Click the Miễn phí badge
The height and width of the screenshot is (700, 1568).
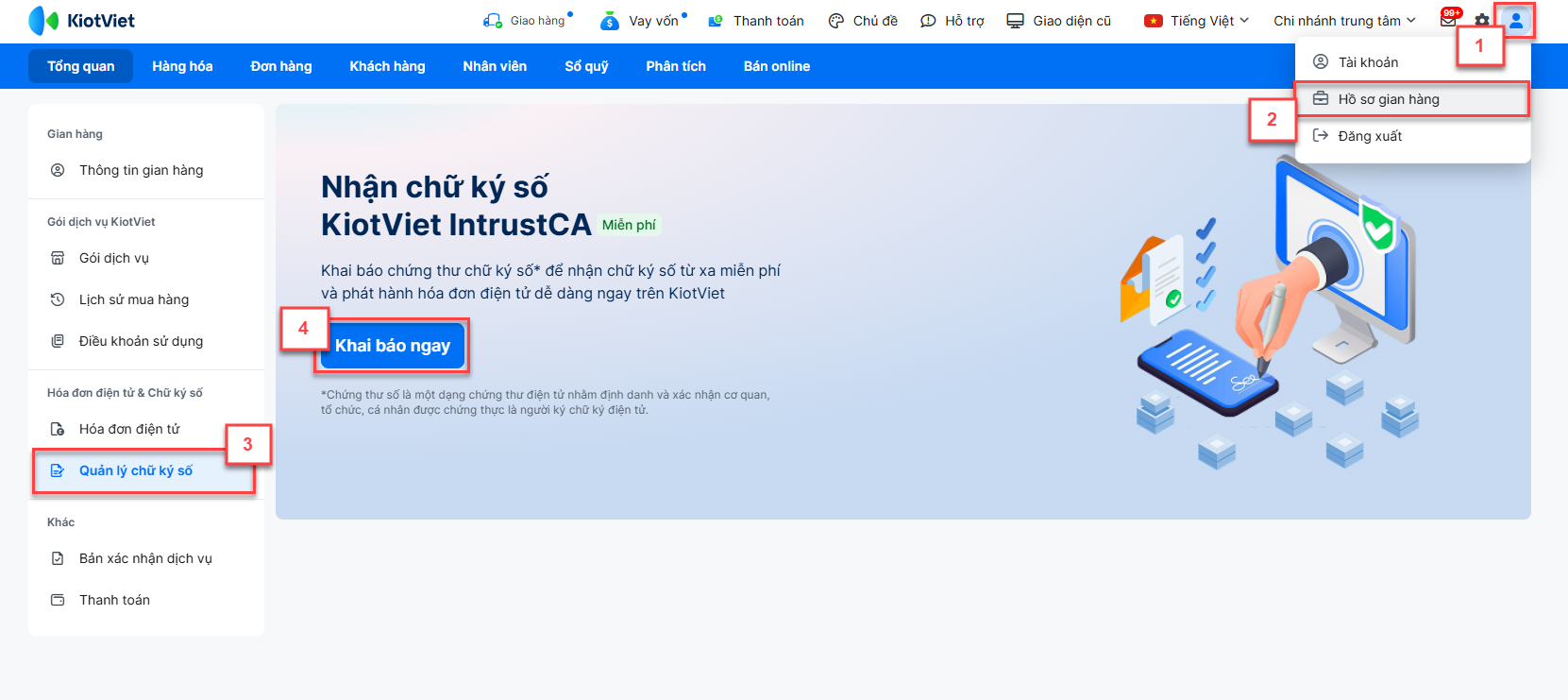(x=629, y=225)
